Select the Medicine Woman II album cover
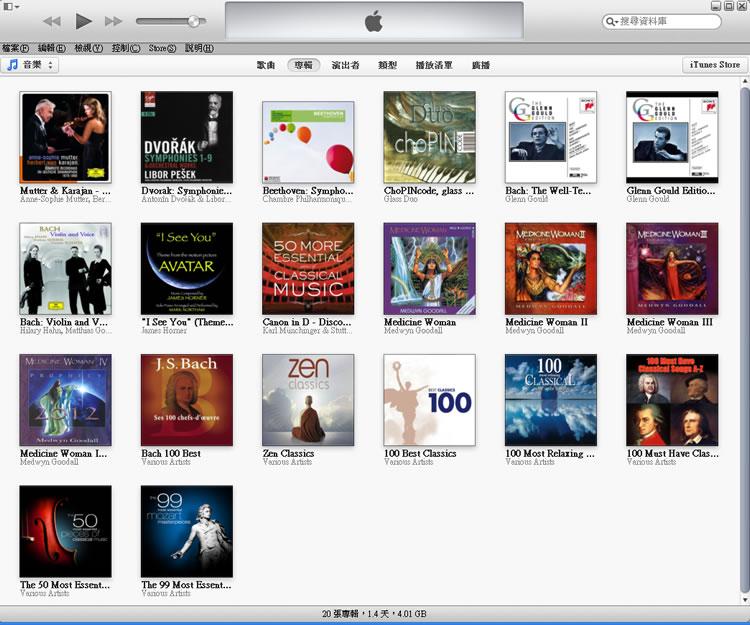Viewport: 750px width, 625px height. [x=551, y=269]
